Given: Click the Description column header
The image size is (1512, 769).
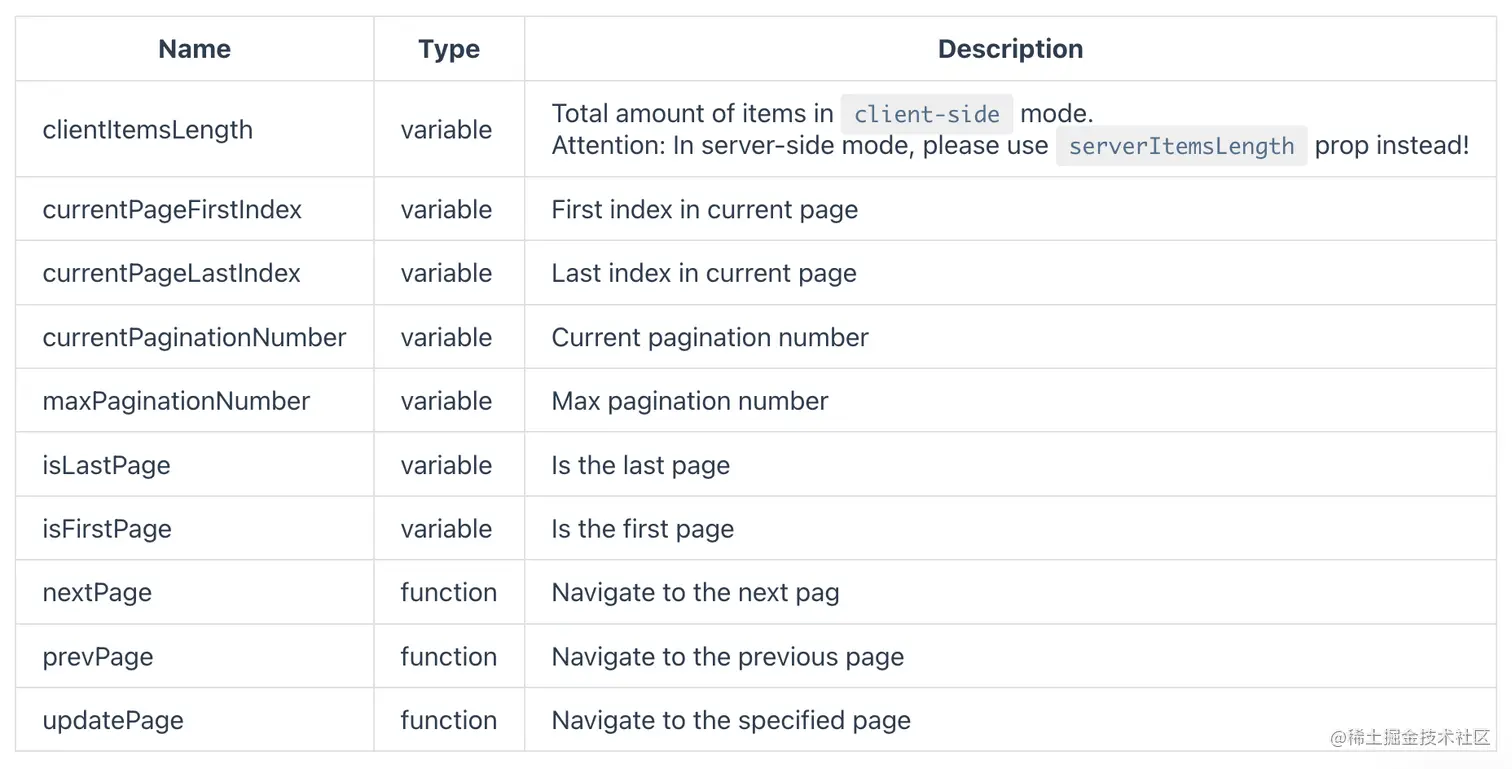Looking at the screenshot, I should pyautogui.click(x=1010, y=49).
